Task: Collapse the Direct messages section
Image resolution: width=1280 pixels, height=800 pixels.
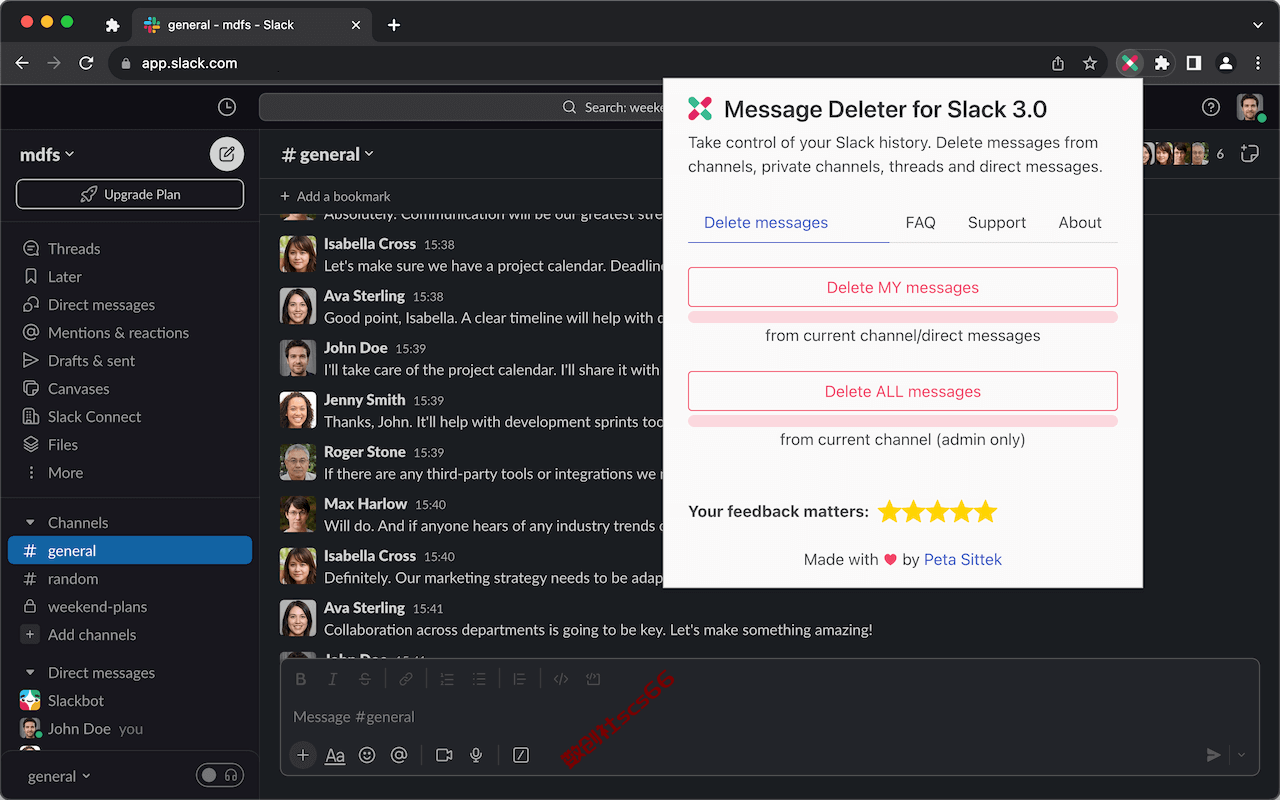Action: pyautogui.click(x=30, y=672)
